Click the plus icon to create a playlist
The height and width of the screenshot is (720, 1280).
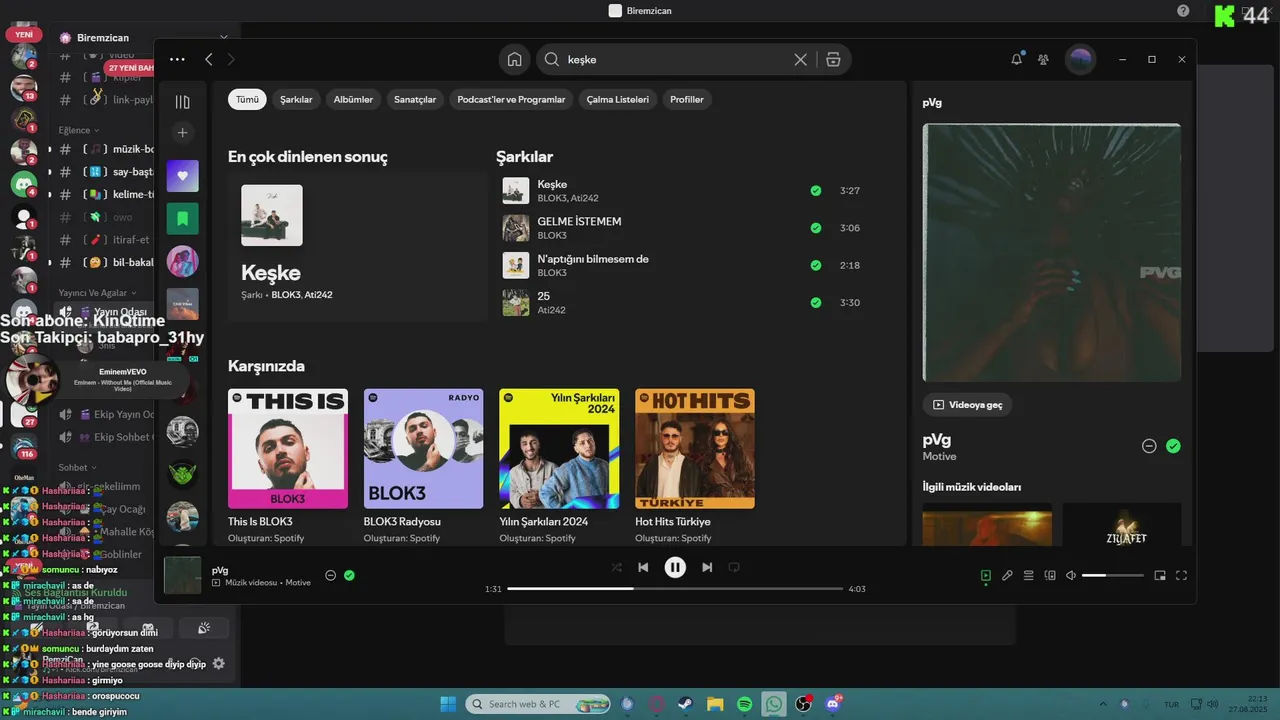click(182, 133)
